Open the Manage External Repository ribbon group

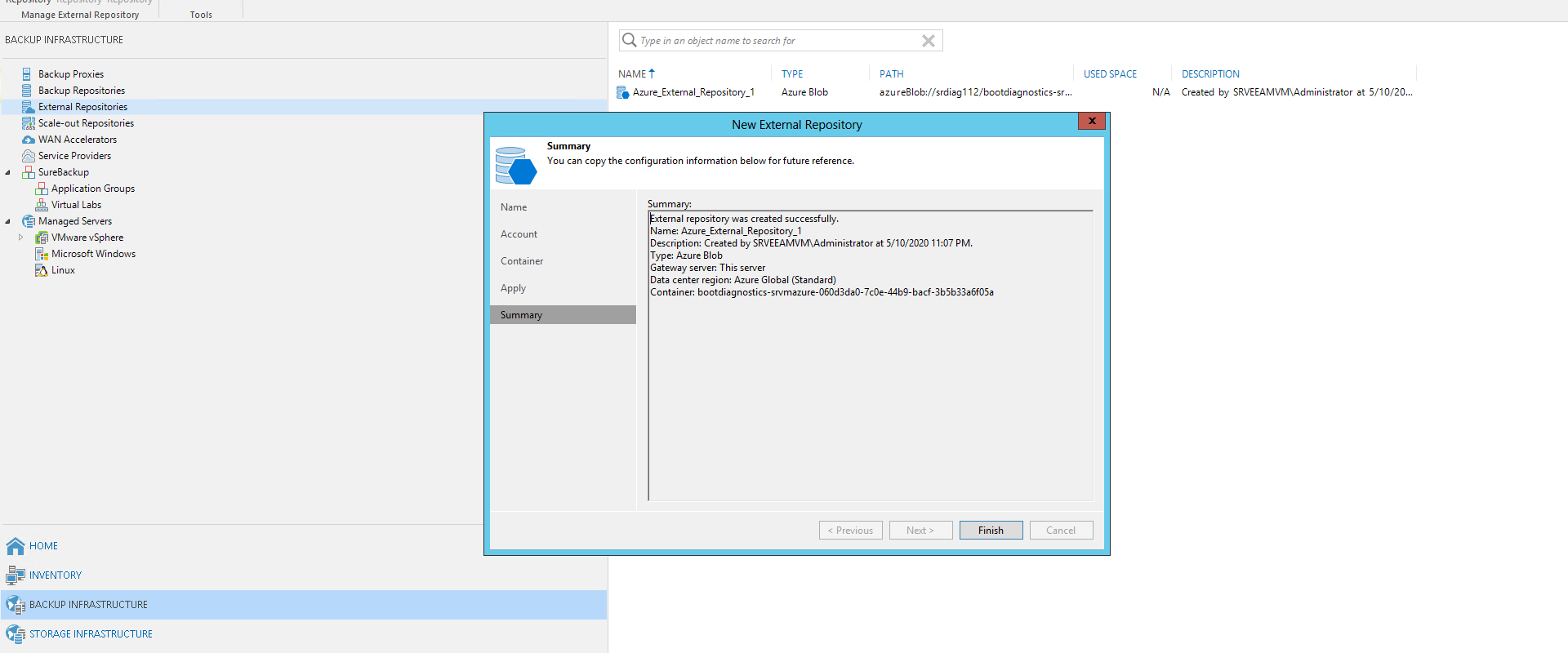pos(80,15)
